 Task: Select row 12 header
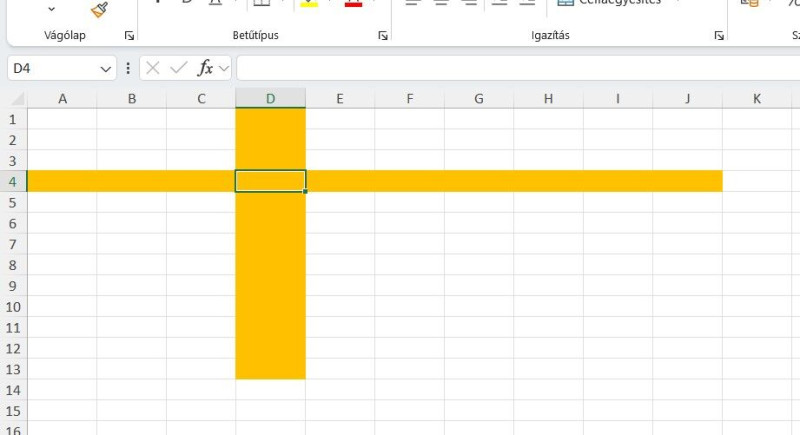[13, 348]
